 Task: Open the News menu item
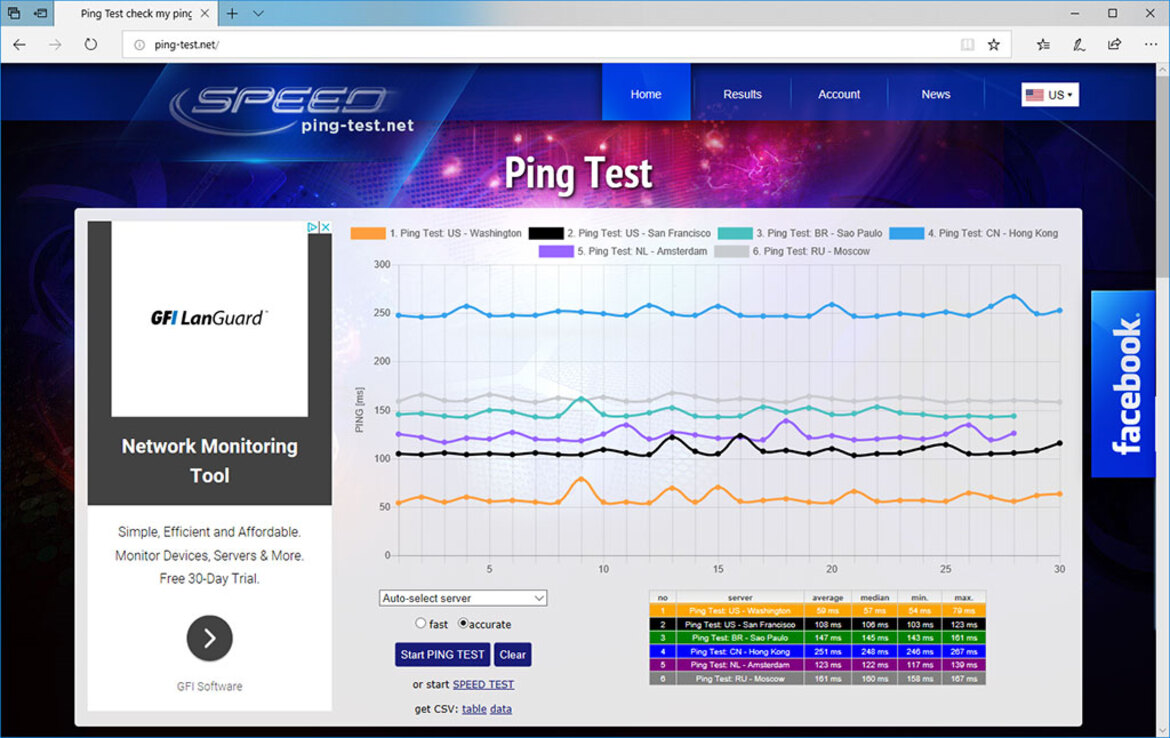click(936, 94)
